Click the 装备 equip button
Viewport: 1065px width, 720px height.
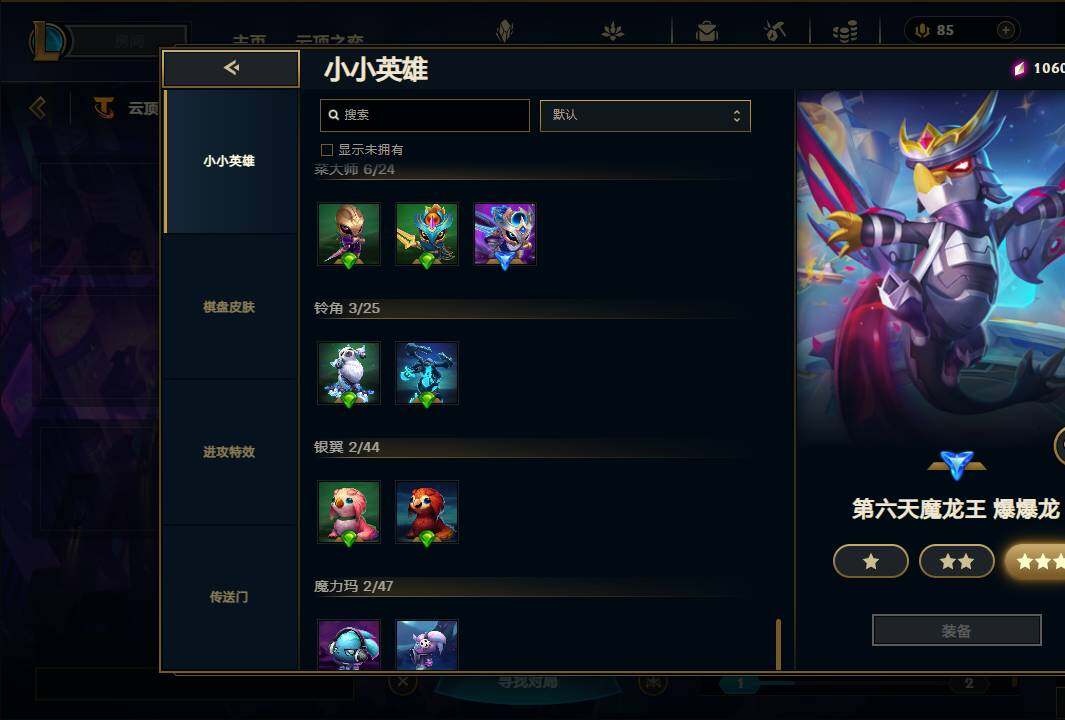(956, 631)
